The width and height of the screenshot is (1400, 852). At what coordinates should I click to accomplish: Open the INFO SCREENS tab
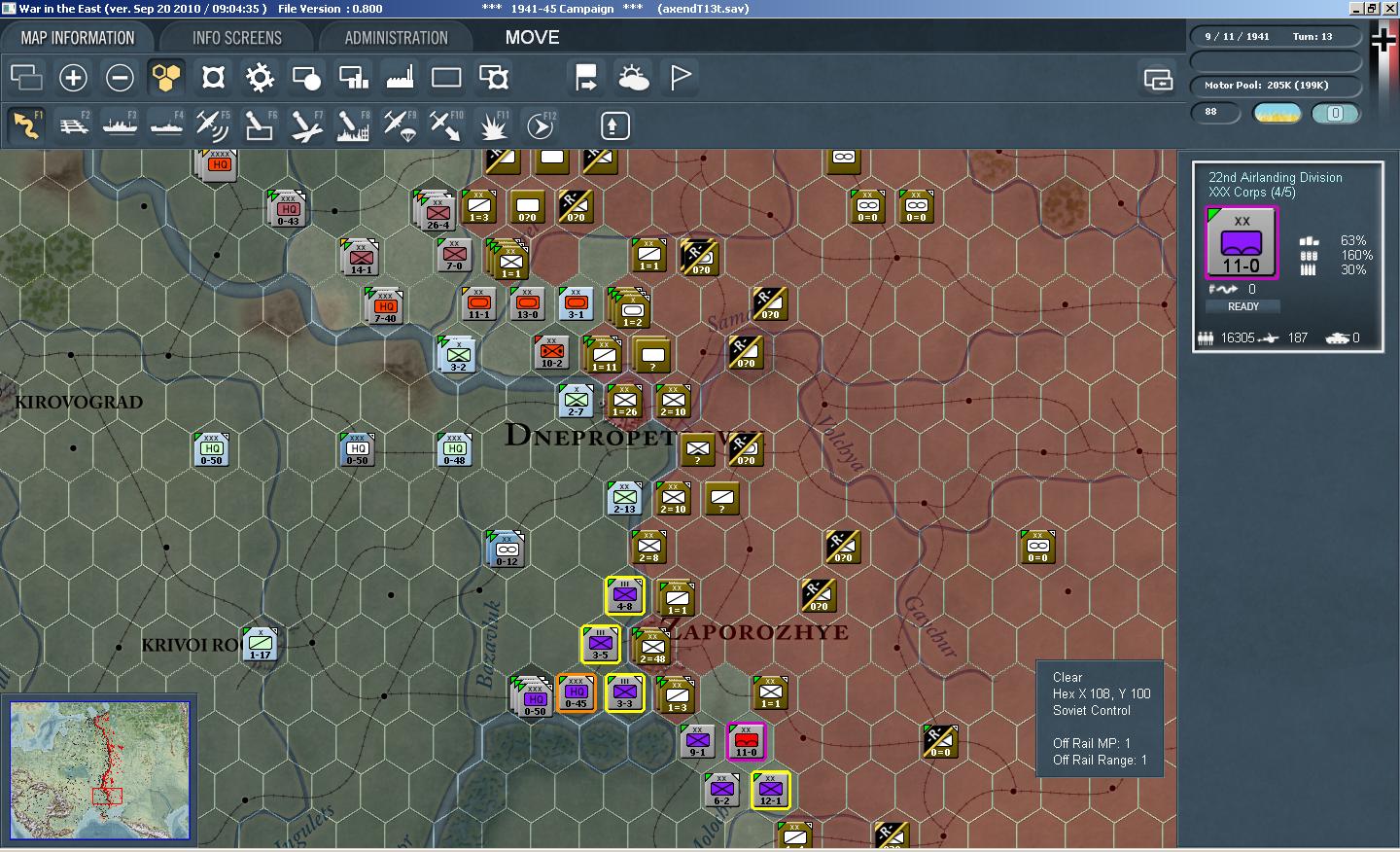[x=237, y=38]
